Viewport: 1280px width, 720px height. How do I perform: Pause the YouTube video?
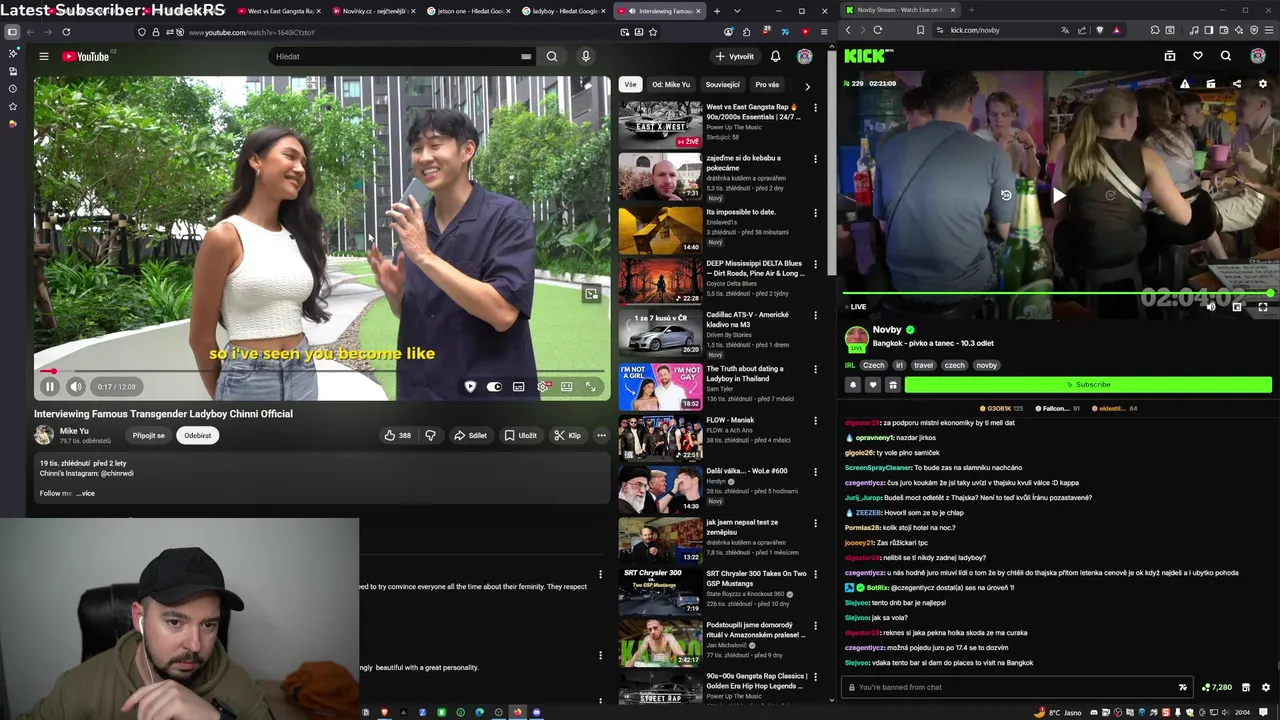[x=49, y=386]
